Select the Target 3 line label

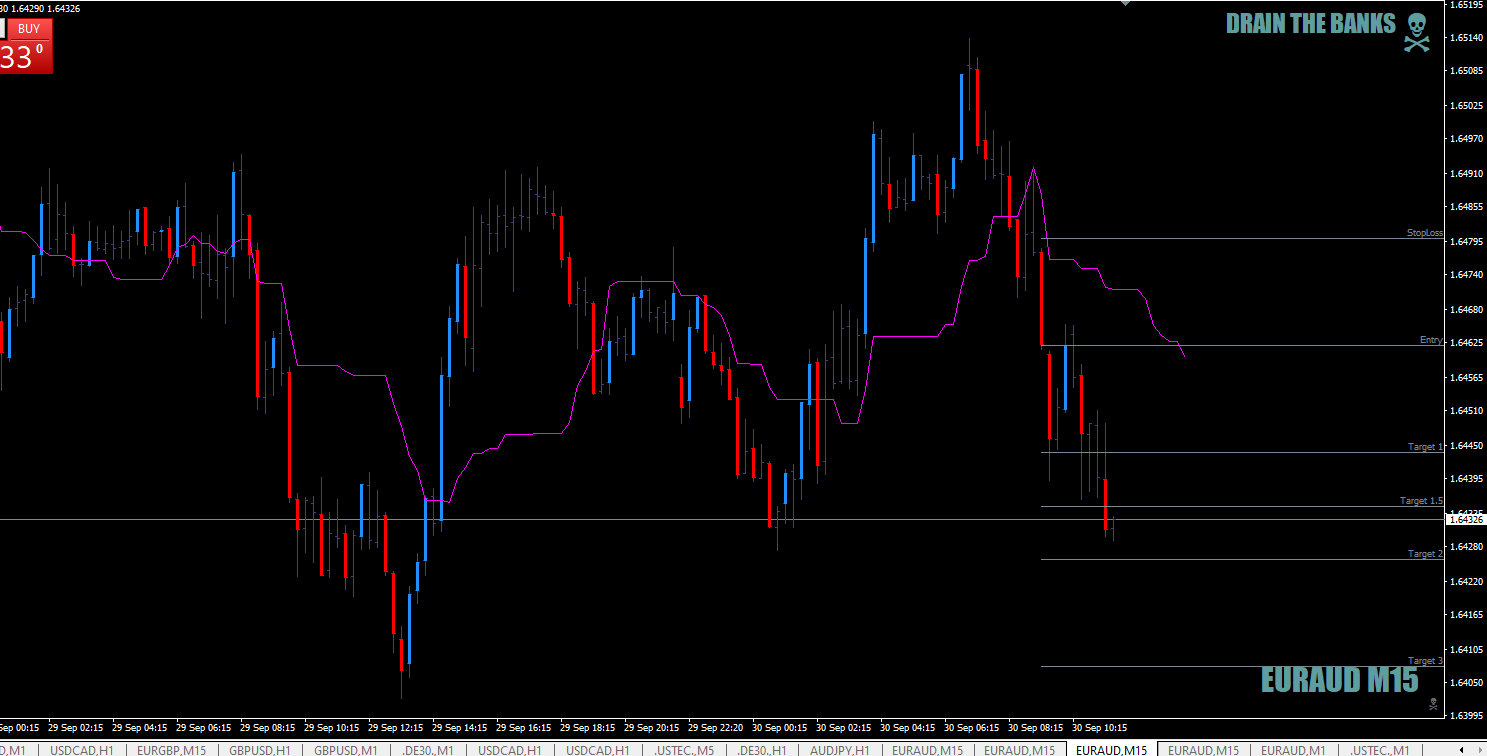(x=1426, y=661)
